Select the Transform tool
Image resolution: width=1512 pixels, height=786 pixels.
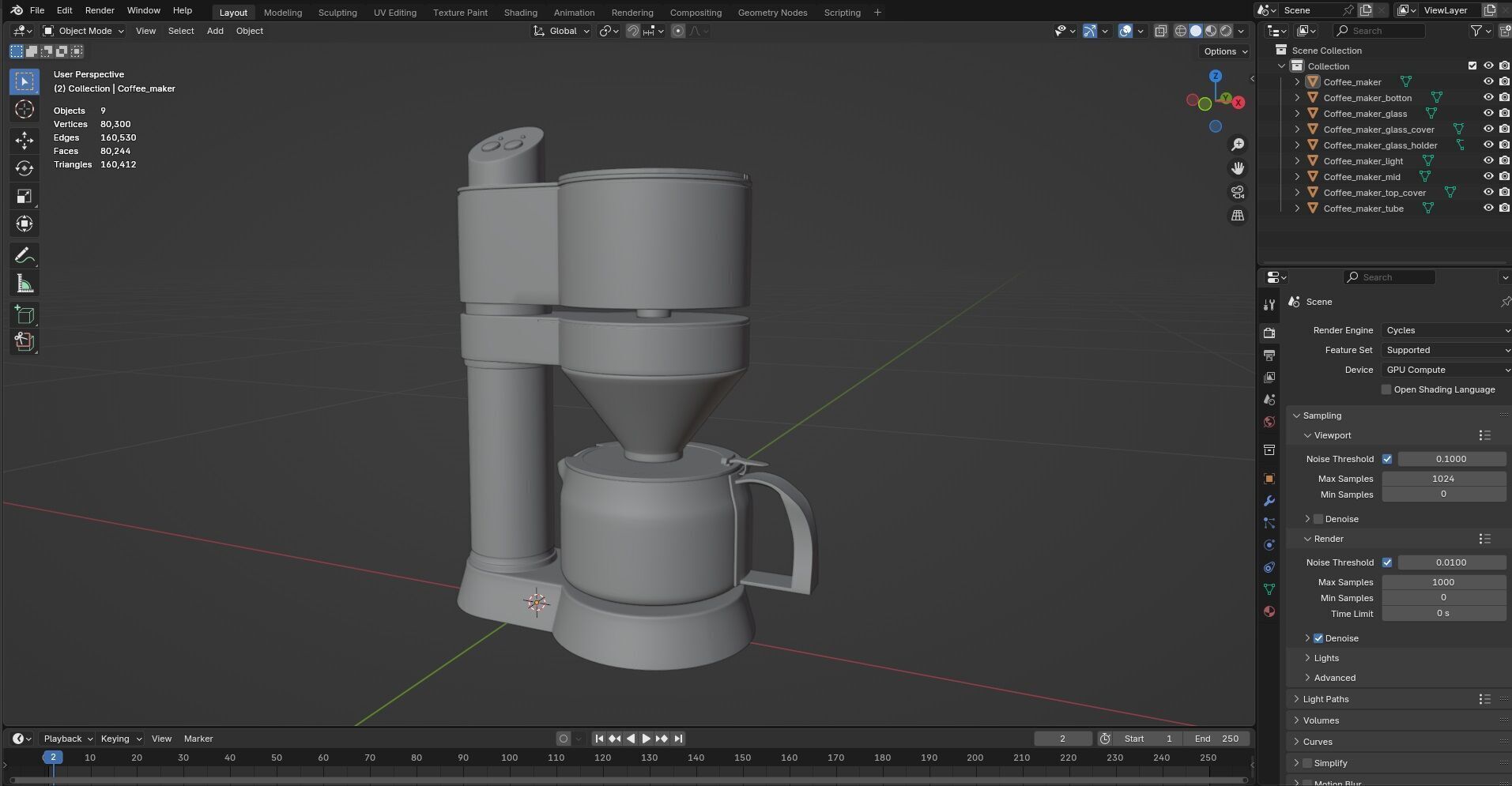25,224
